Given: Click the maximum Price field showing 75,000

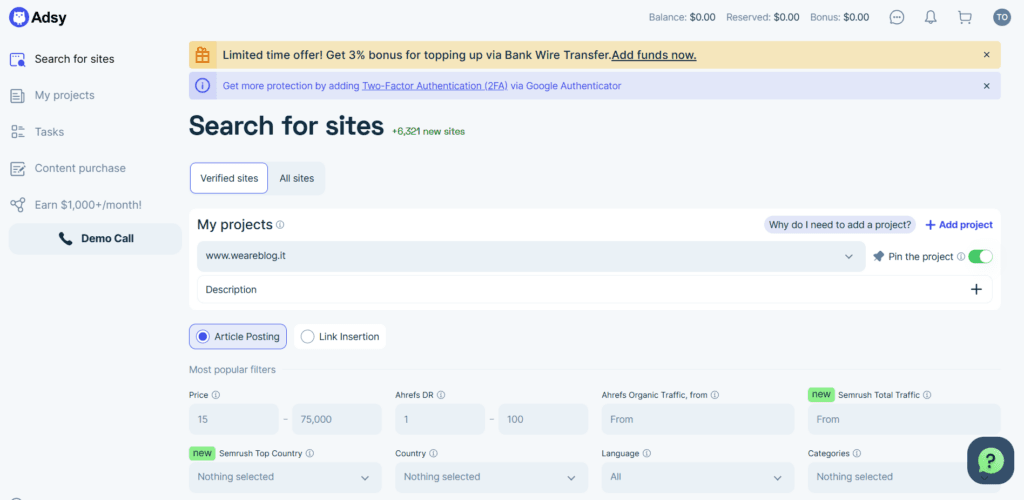Looking at the screenshot, I should (337, 419).
